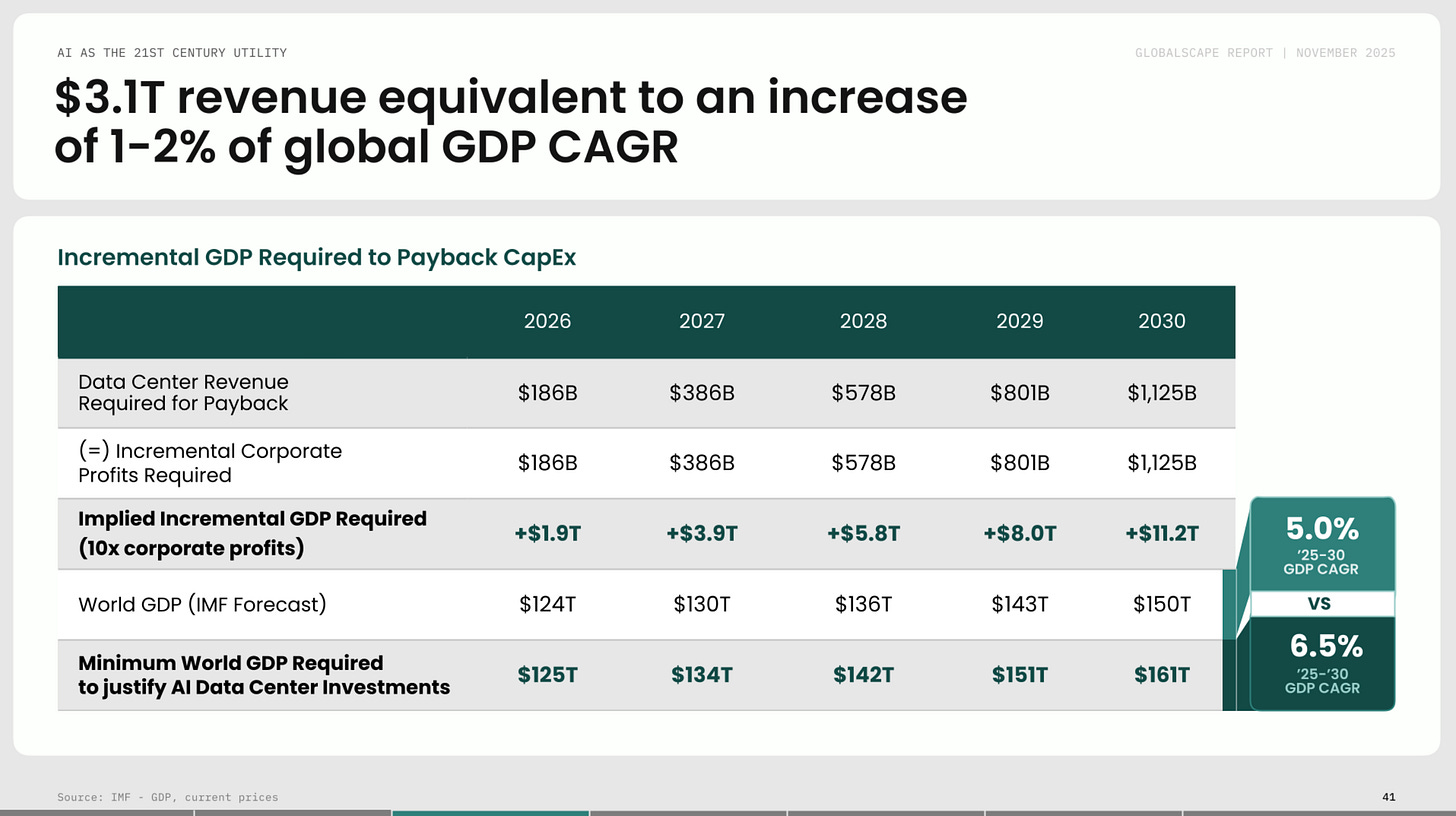This screenshot has width=1456, height=816.
Task: Click $801B in Data Center Revenue row
Action: (x=1020, y=393)
